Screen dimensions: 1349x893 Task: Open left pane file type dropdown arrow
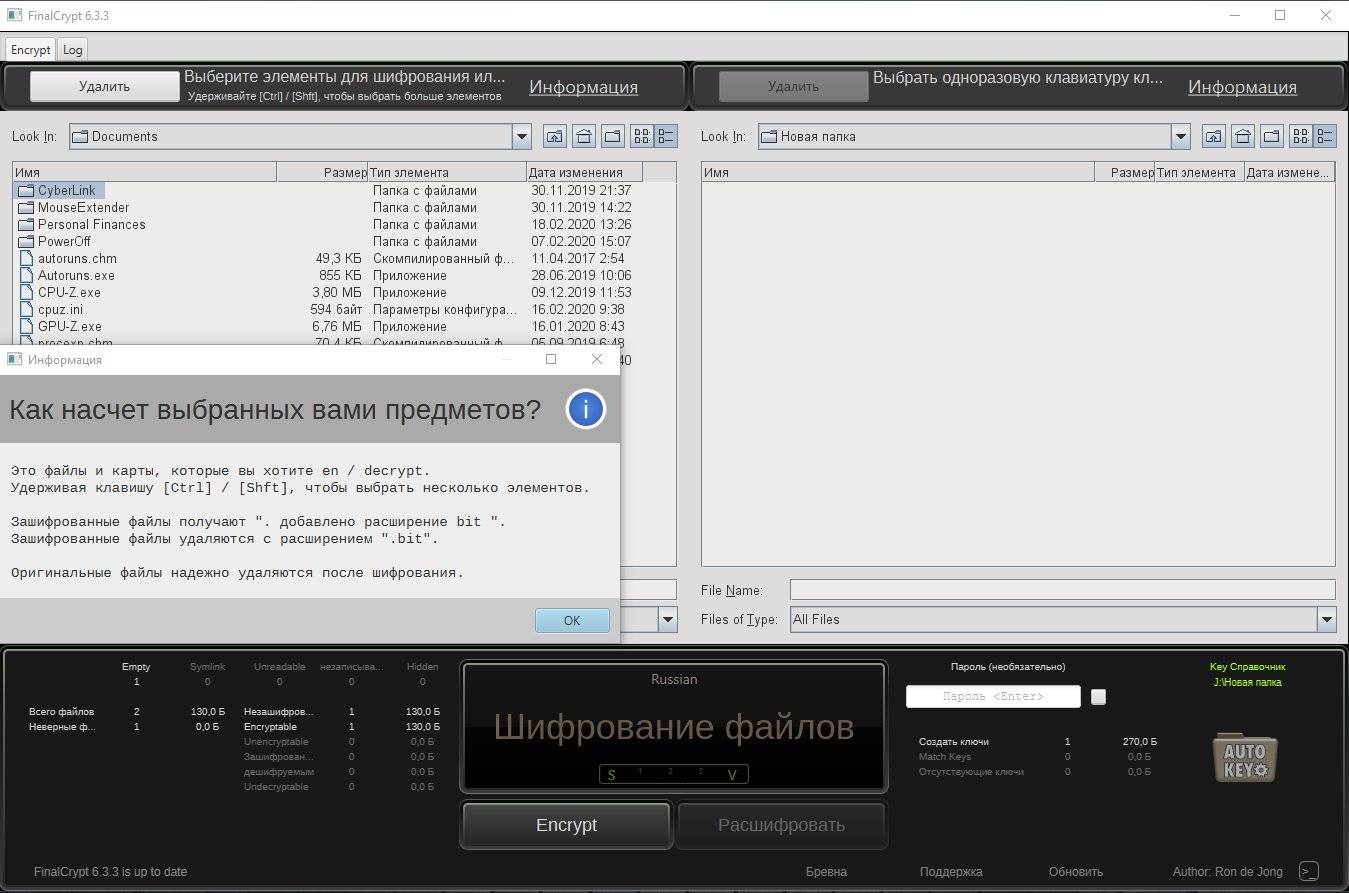(x=667, y=620)
